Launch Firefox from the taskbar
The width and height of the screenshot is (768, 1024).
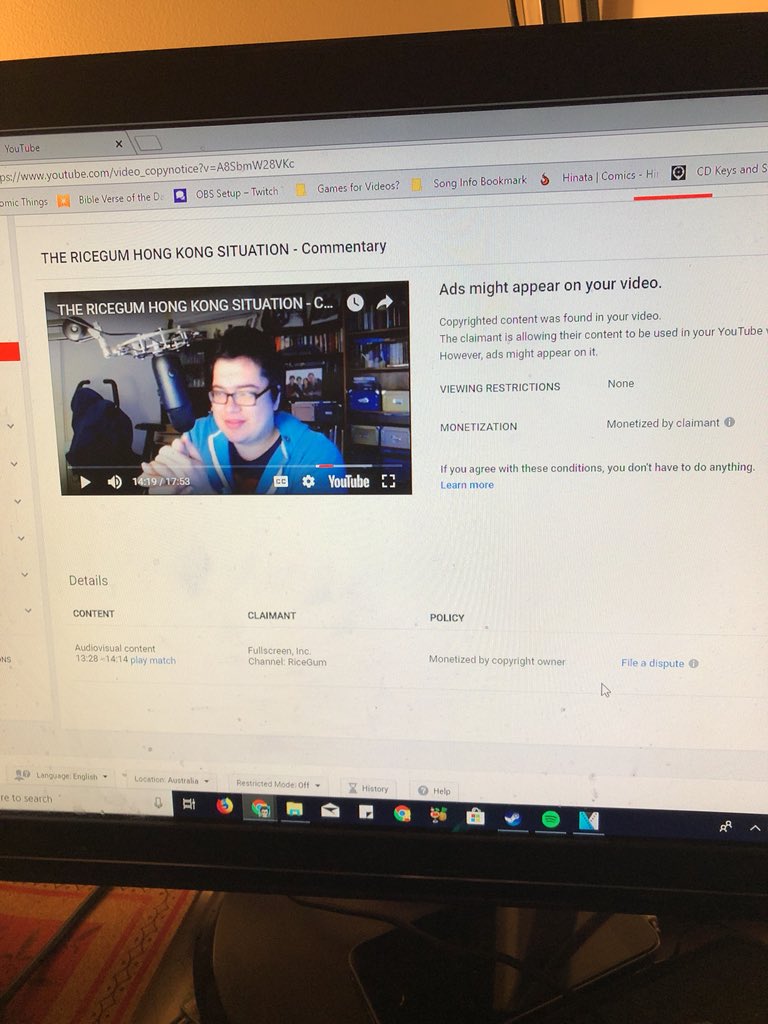pos(225,806)
